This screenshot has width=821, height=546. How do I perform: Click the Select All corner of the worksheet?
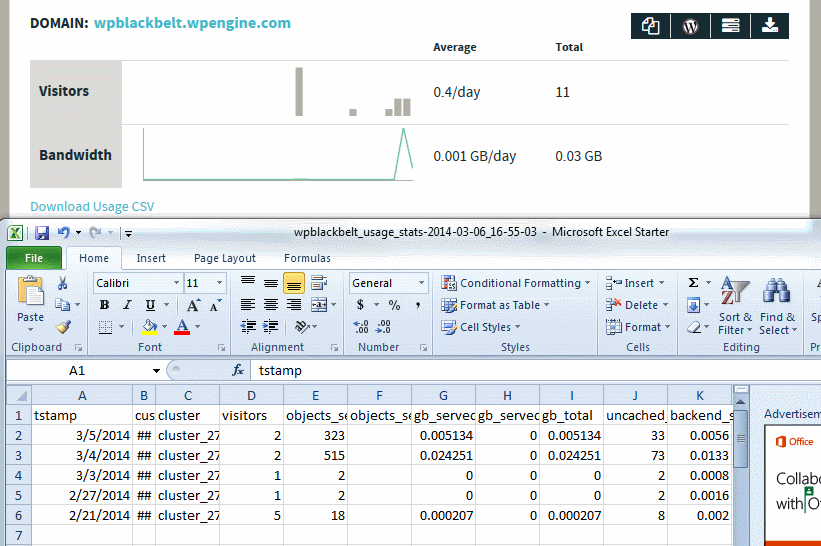[20, 395]
